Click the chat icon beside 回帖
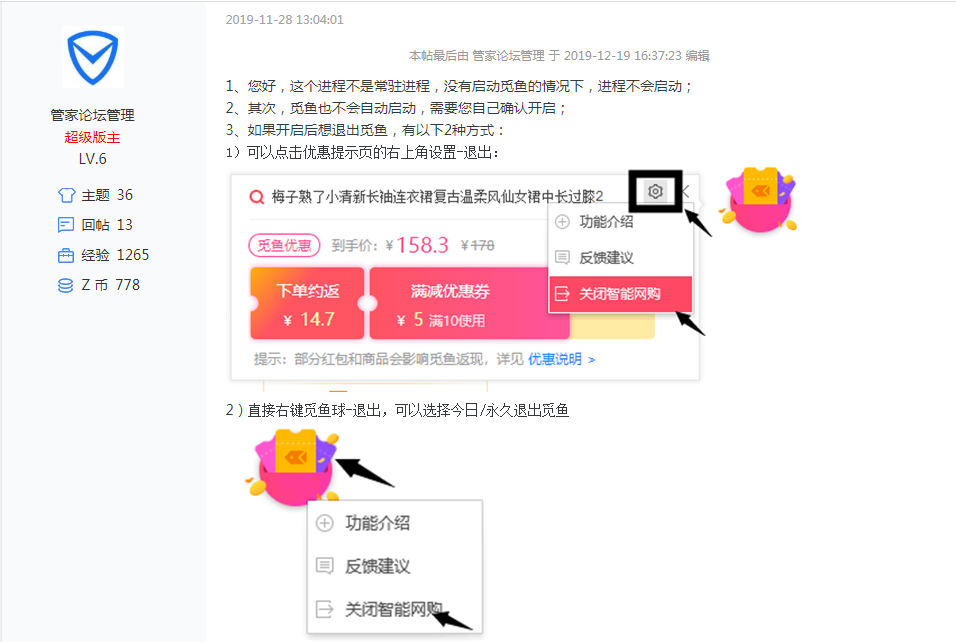 (x=66, y=225)
